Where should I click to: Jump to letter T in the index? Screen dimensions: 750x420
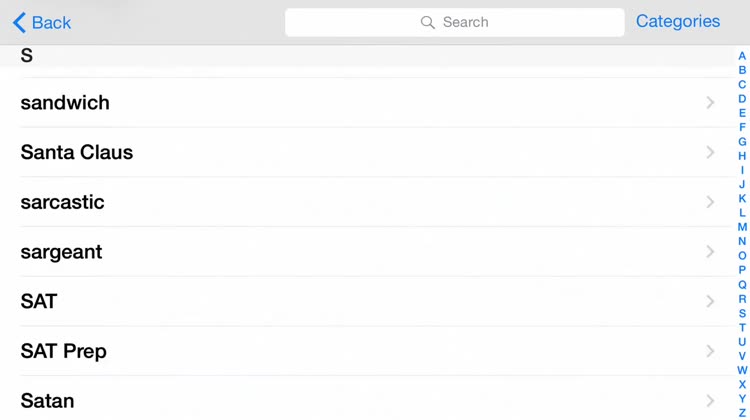(742, 328)
